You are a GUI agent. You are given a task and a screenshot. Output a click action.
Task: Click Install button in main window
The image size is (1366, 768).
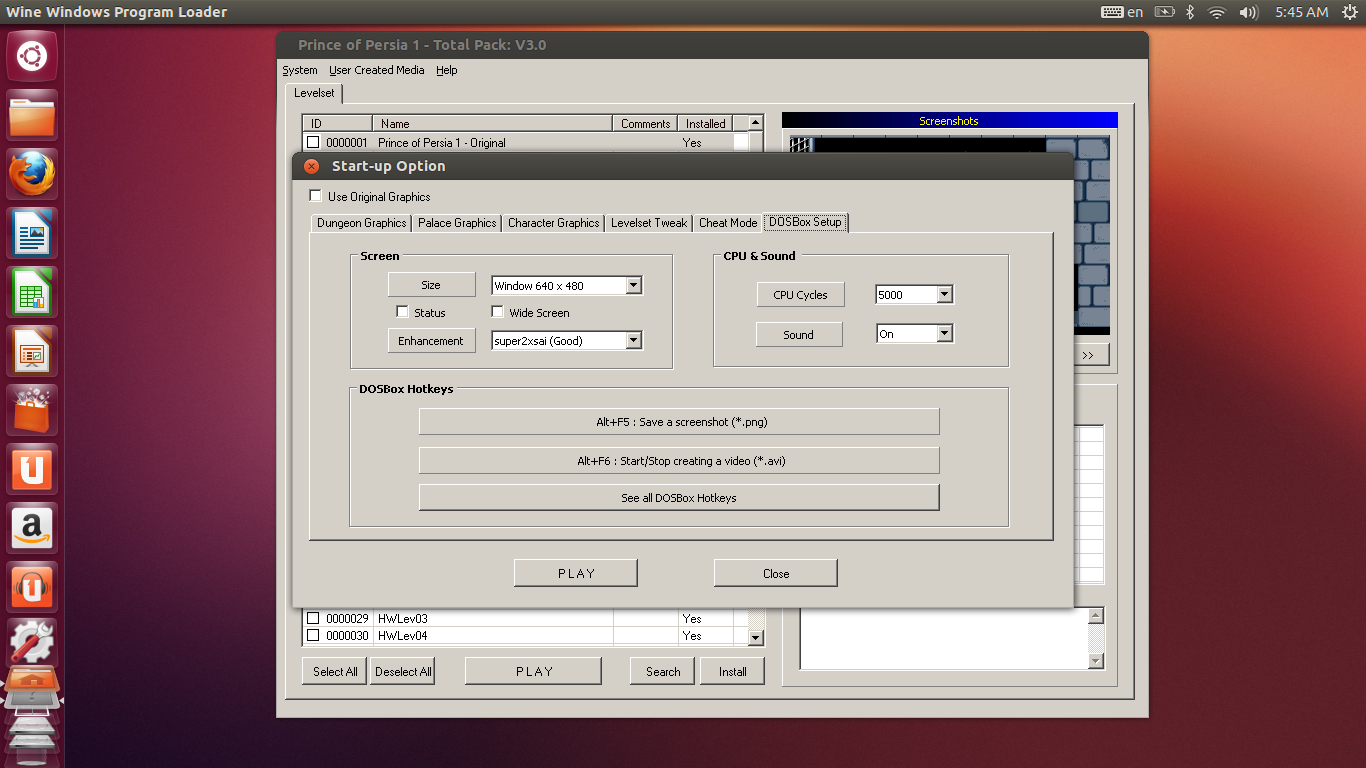pyautogui.click(x=733, y=671)
